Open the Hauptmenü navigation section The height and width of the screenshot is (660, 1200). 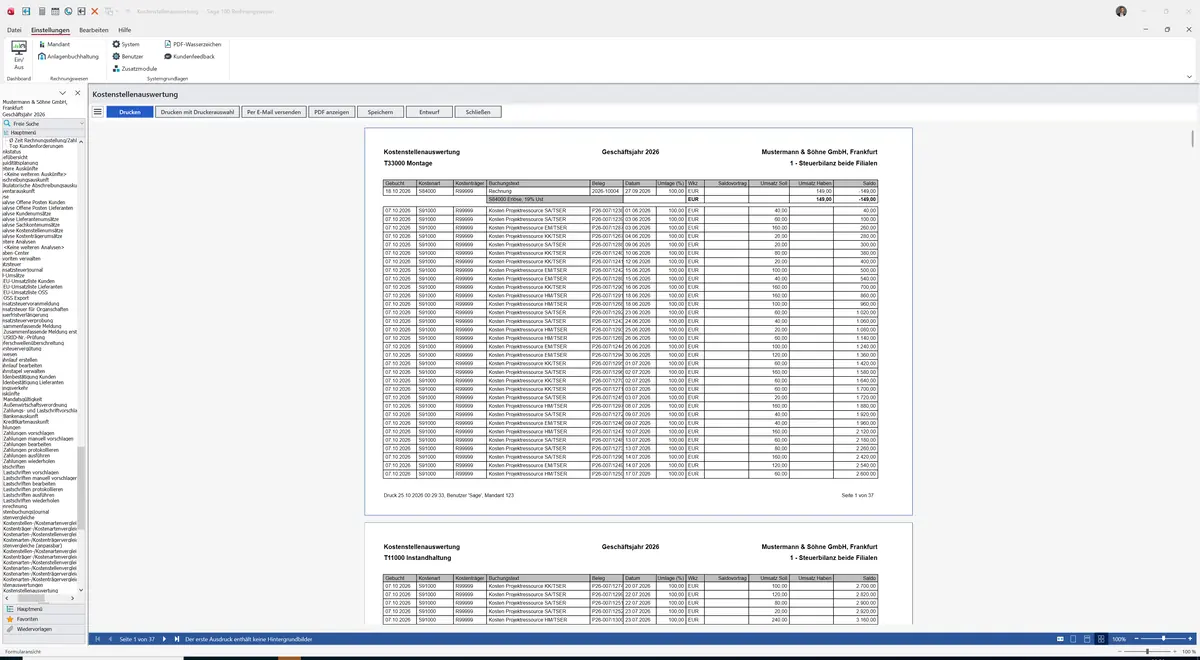[x=42, y=608]
